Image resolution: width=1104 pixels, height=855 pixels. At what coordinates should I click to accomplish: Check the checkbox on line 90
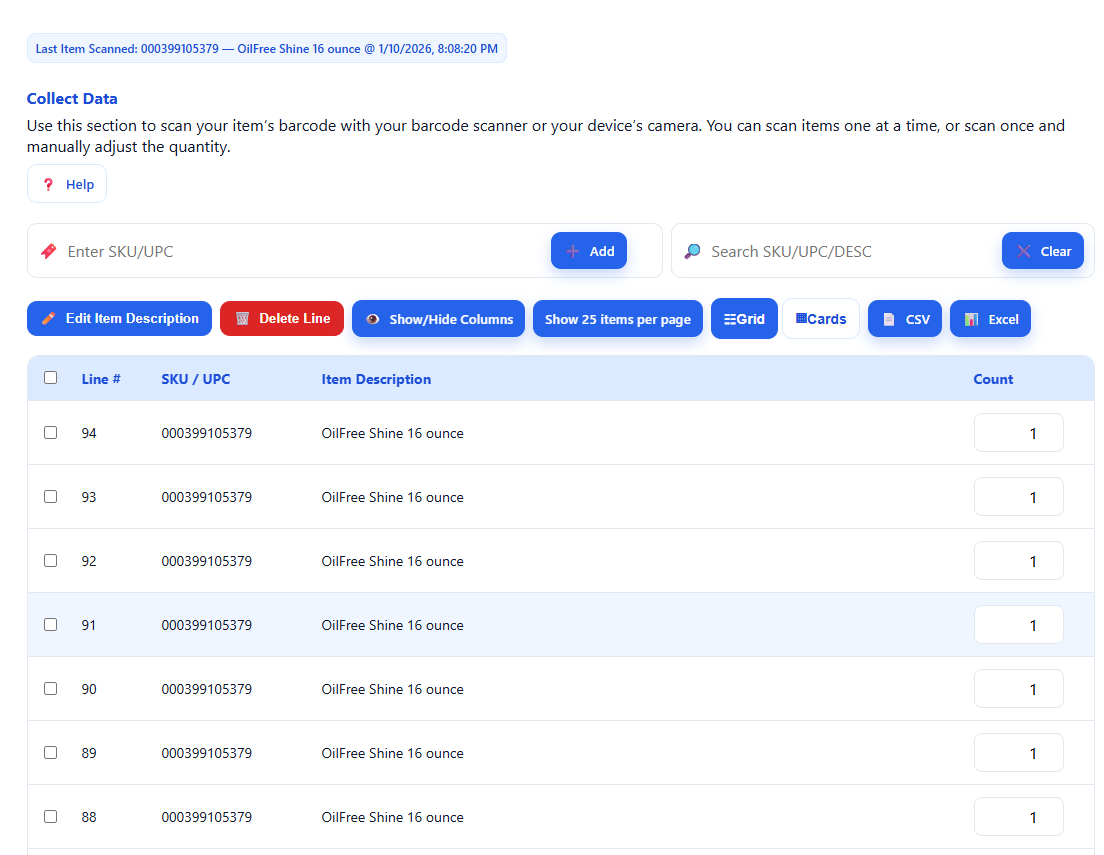tap(50, 688)
